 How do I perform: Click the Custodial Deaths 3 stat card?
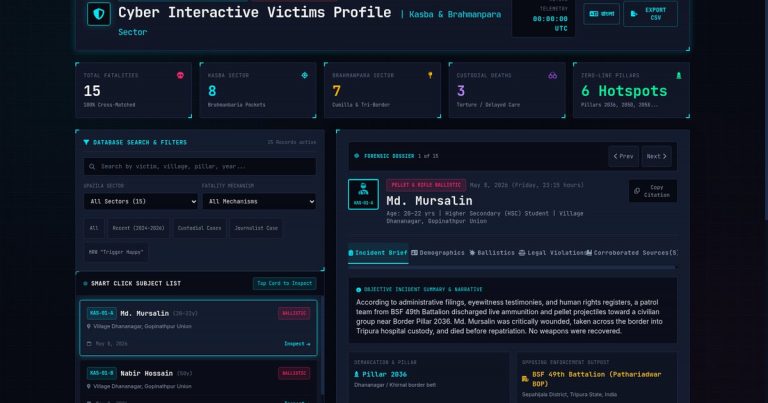point(507,90)
